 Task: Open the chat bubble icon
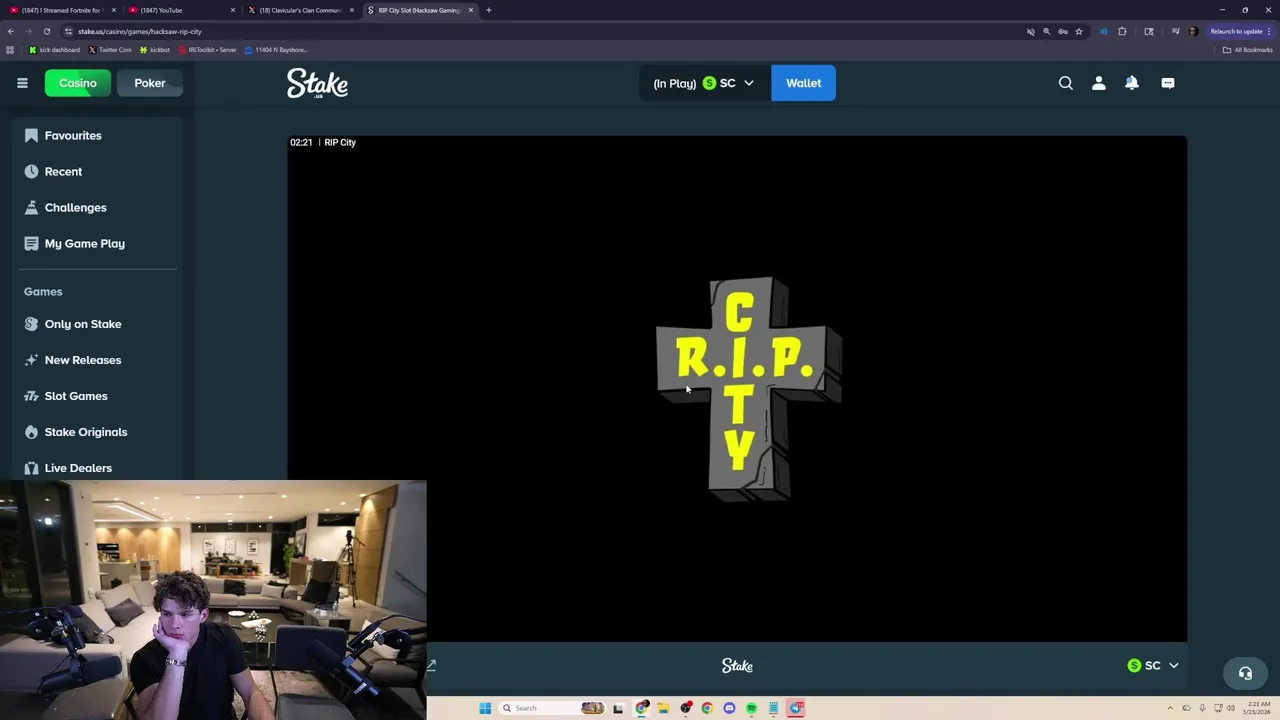pyautogui.click(x=1168, y=83)
